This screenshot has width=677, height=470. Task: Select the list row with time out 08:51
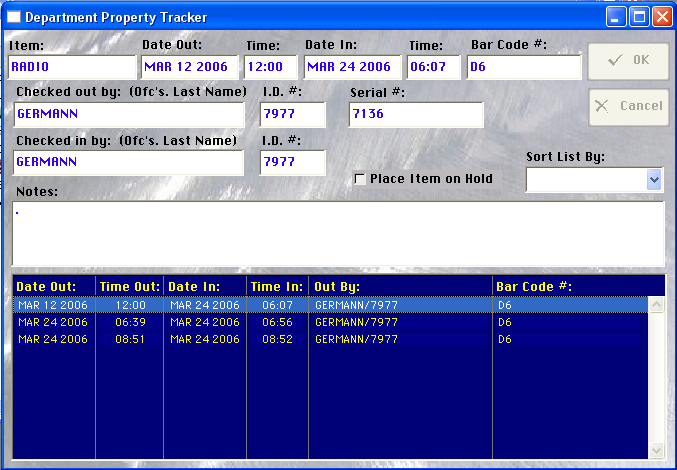tap(330, 339)
